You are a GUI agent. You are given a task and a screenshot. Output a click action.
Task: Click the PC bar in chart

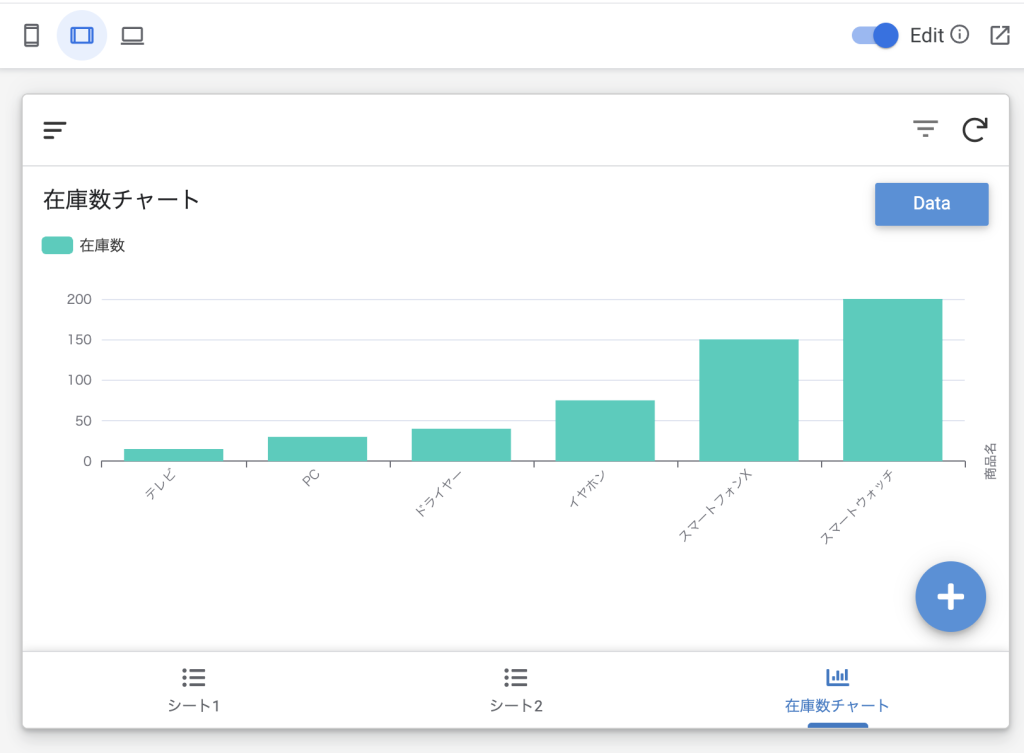click(317, 449)
